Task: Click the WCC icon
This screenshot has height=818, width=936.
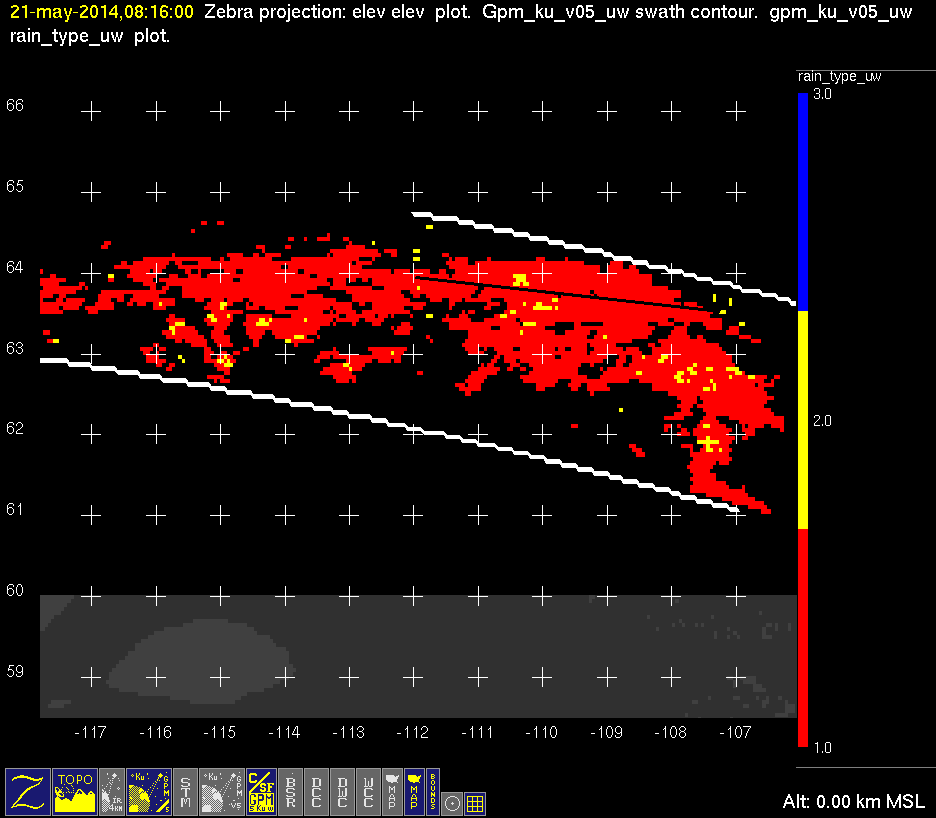Action: pyautogui.click(x=369, y=791)
